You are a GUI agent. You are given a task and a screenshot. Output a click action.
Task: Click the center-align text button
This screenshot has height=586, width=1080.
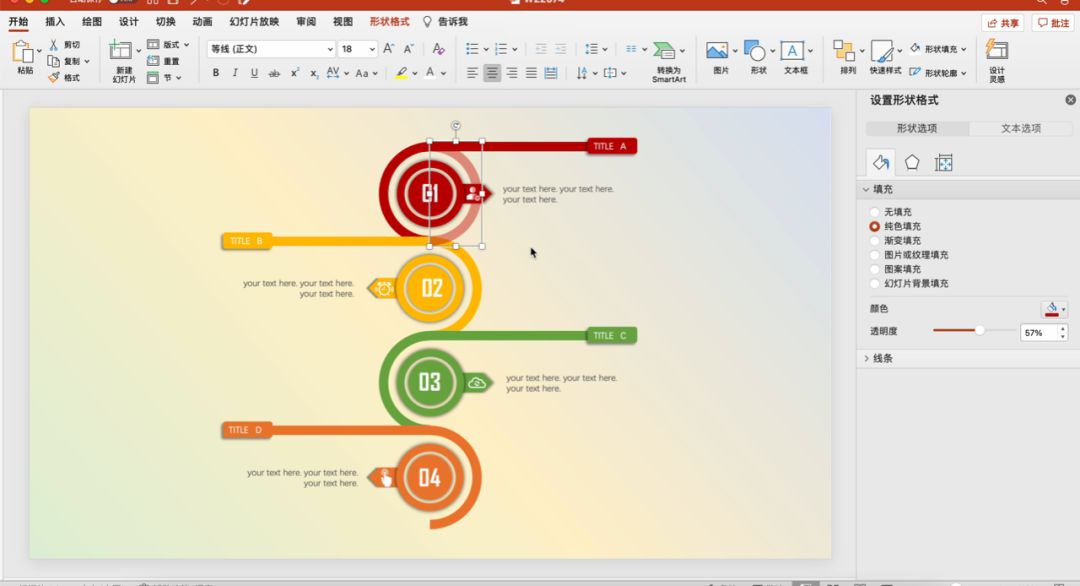(x=492, y=73)
